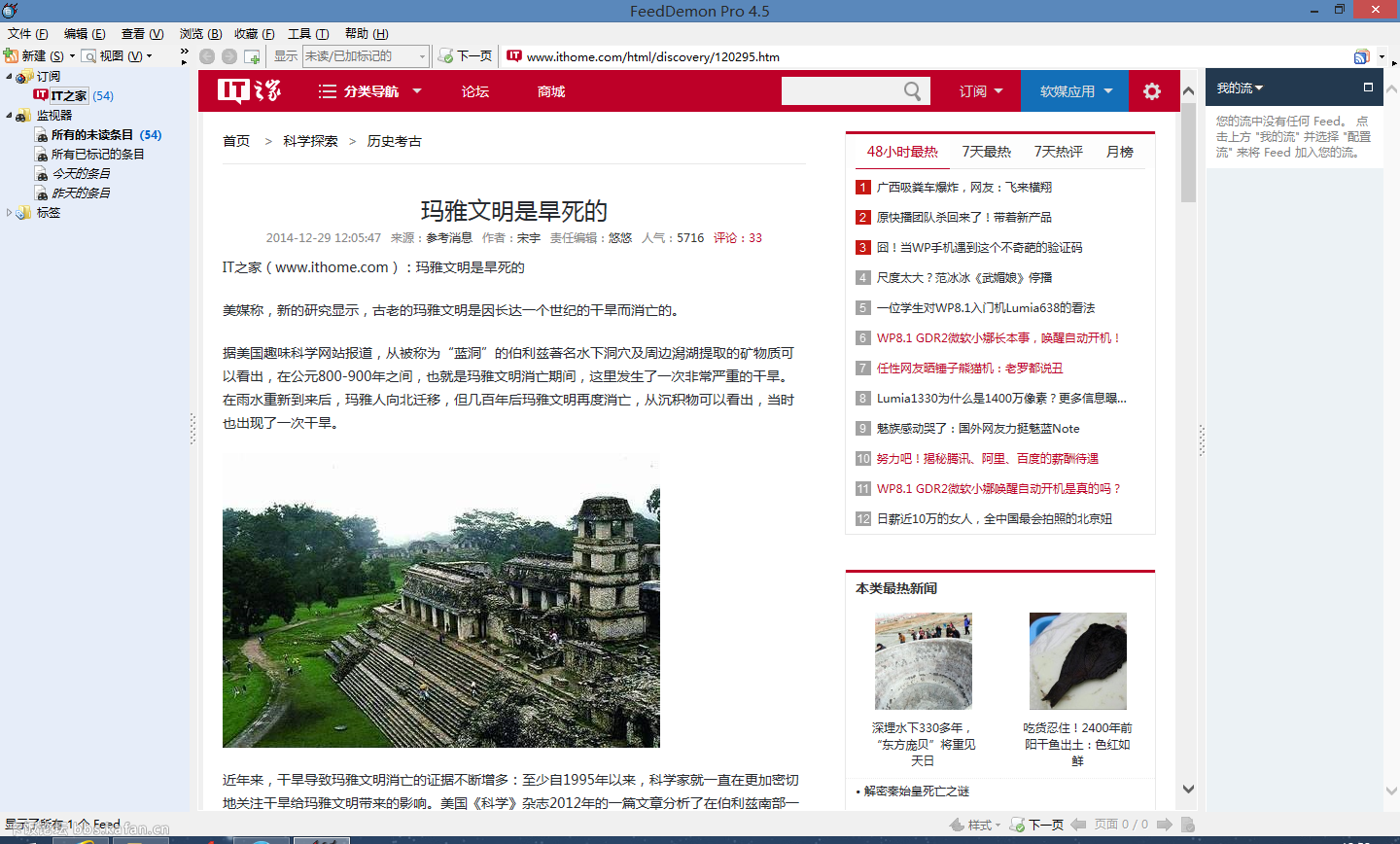Viewport: 1400px width, 844px height.
Task: Click the 商城 link in red header
Action: pos(551,91)
